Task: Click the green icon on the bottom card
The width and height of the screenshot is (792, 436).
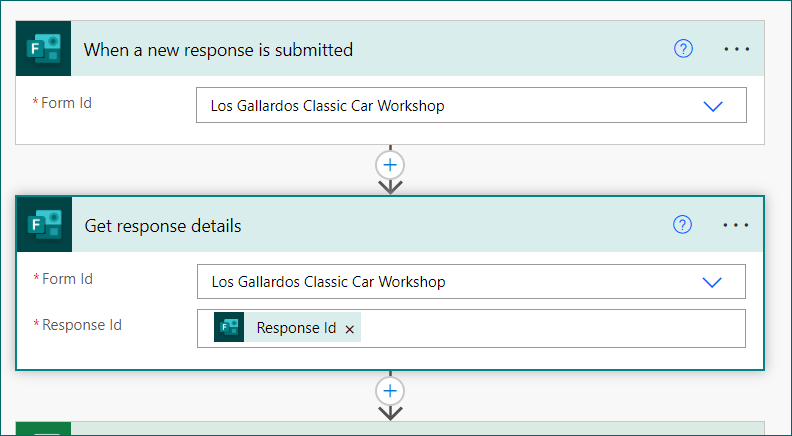Action: coord(44,429)
